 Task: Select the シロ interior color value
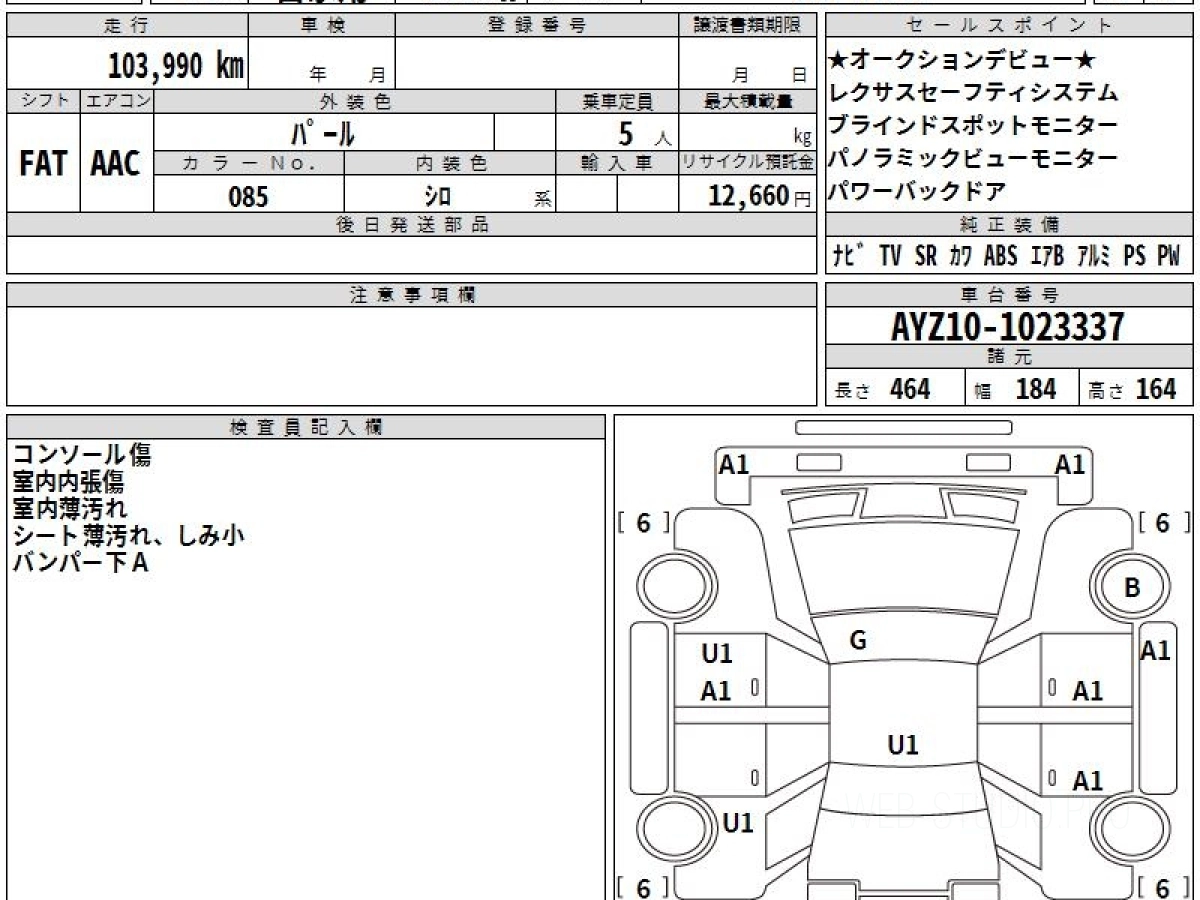tap(438, 197)
